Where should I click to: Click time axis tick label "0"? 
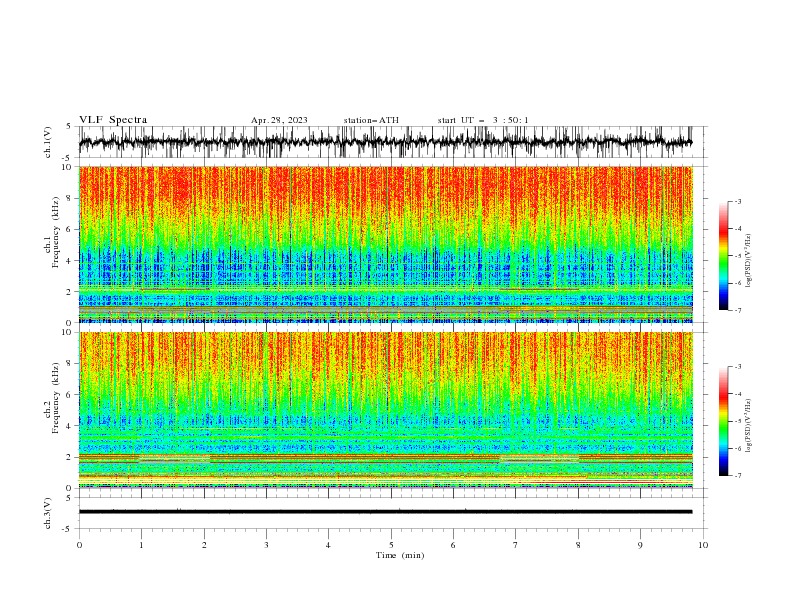[x=79, y=545]
